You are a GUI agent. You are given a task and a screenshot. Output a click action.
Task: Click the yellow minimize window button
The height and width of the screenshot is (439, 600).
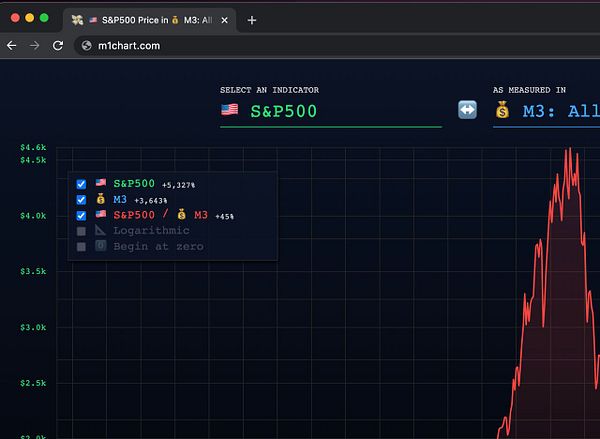[29, 18]
